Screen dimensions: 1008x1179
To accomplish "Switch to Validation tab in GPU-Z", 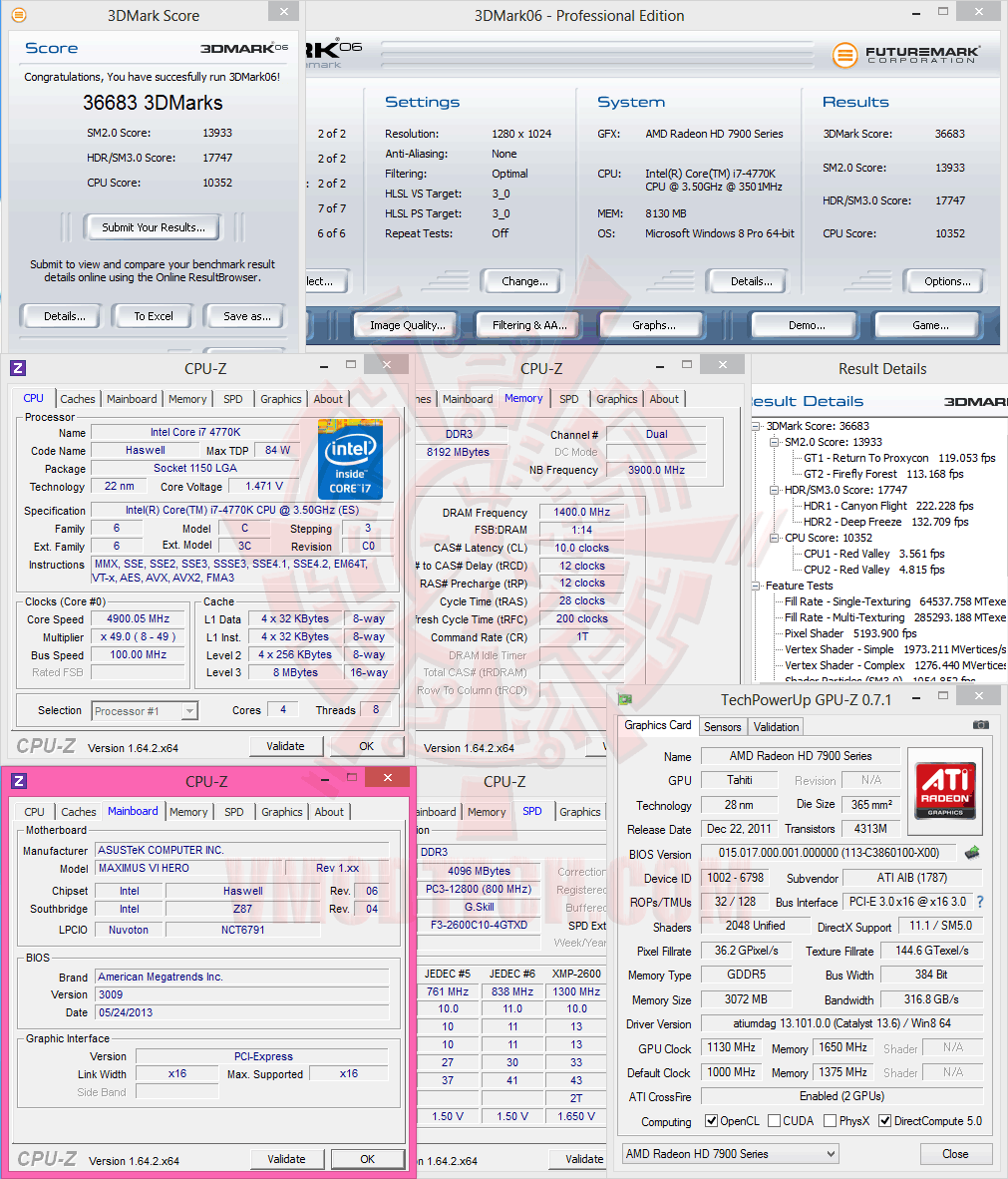I will [x=776, y=727].
